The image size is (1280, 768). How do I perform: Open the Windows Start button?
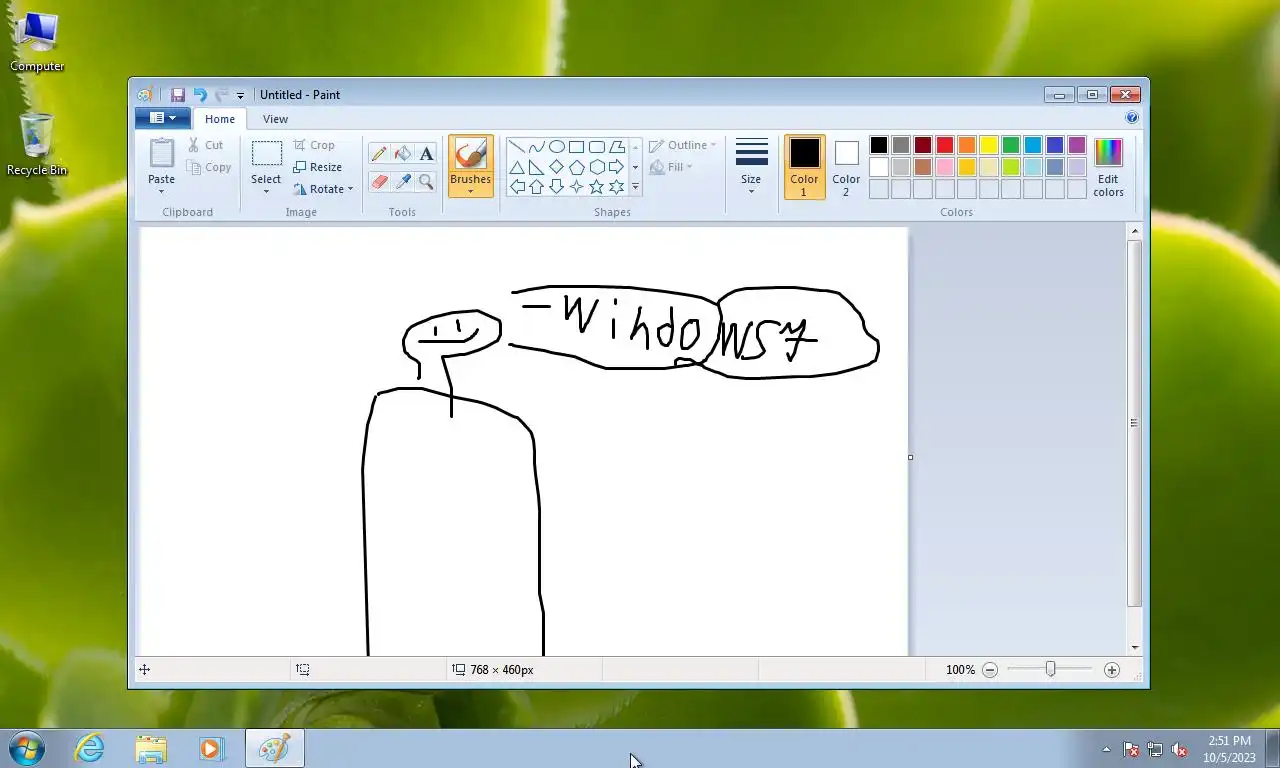[27, 748]
